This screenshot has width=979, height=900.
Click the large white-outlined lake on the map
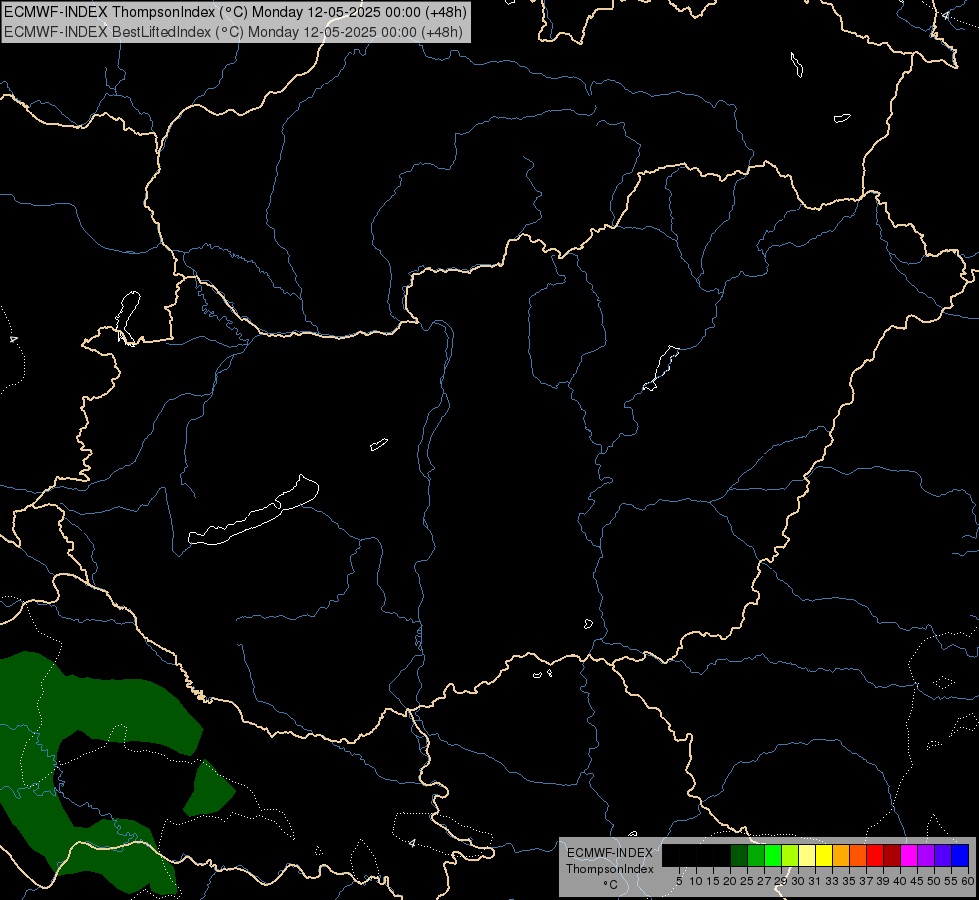(x=254, y=512)
